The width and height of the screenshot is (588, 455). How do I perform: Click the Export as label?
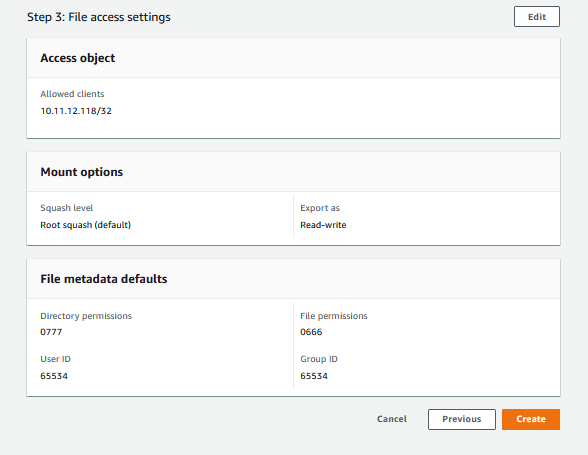(320, 208)
